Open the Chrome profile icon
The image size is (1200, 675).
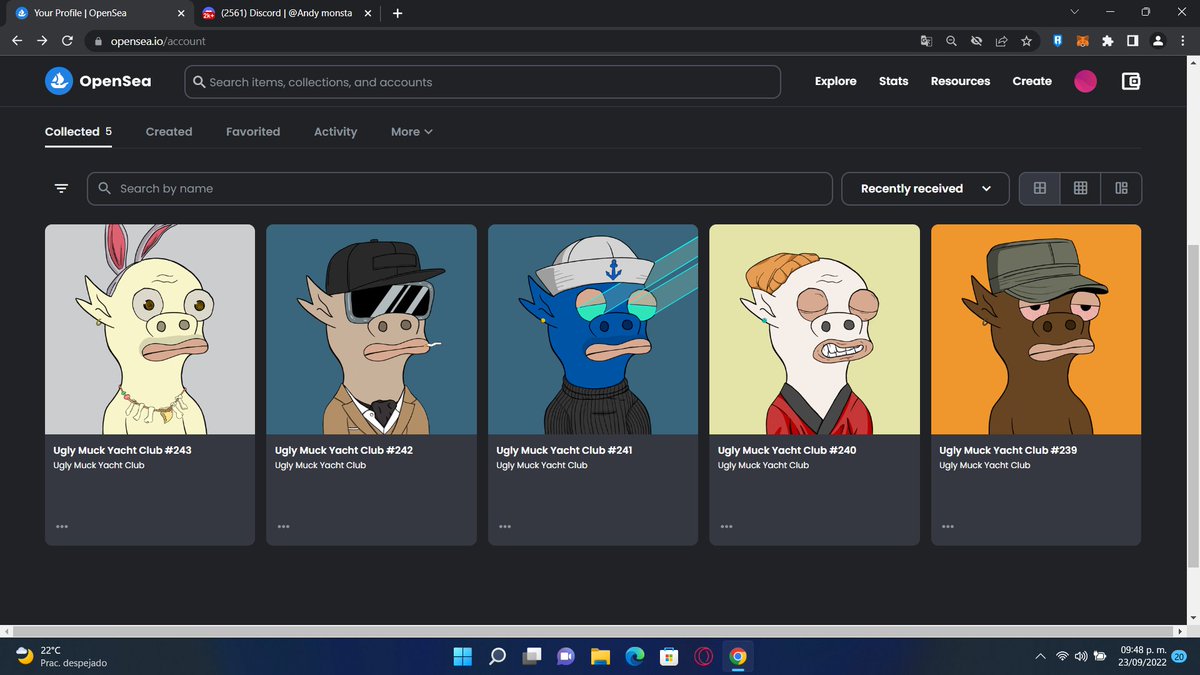pyautogui.click(x=1157, y=41)
